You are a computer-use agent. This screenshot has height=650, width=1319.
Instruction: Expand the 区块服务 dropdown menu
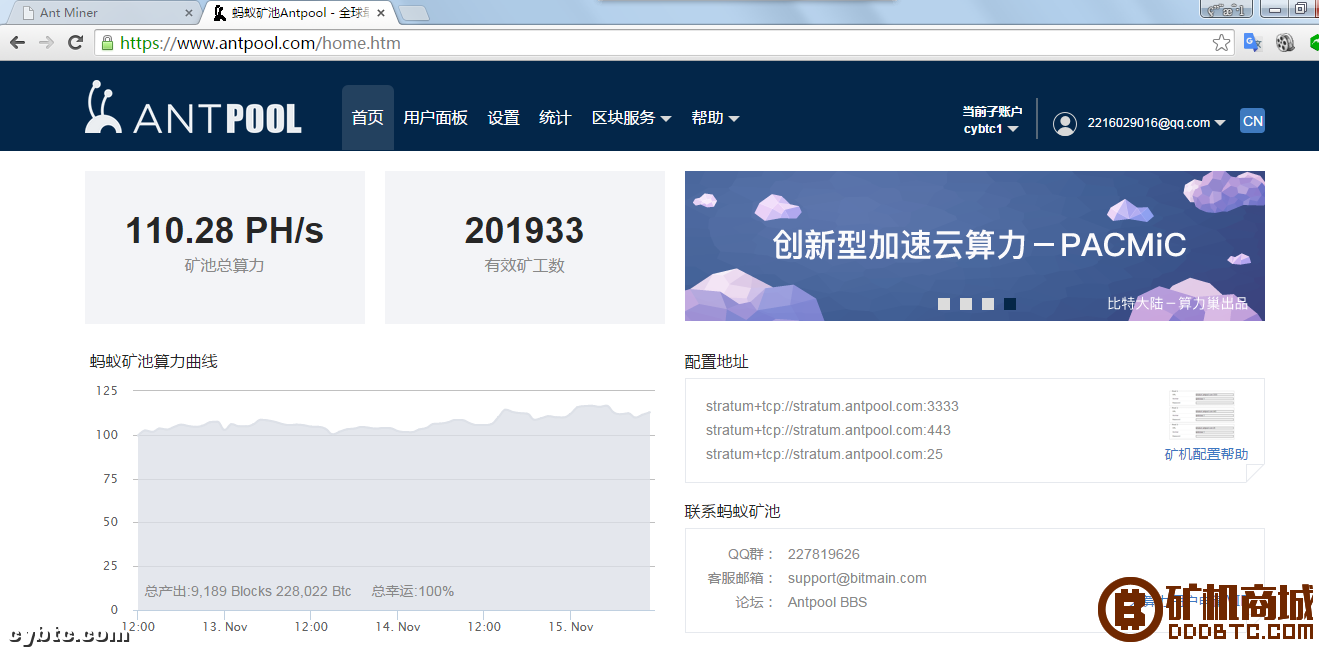(631, 118)
